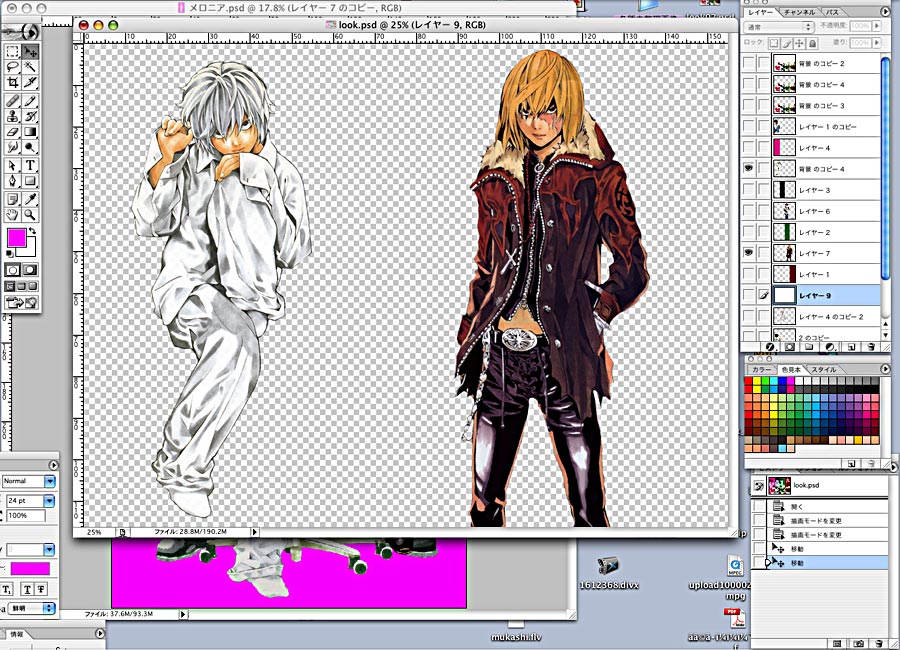
Task: Select the Rectangle shape tool
Action: (30, 181)
